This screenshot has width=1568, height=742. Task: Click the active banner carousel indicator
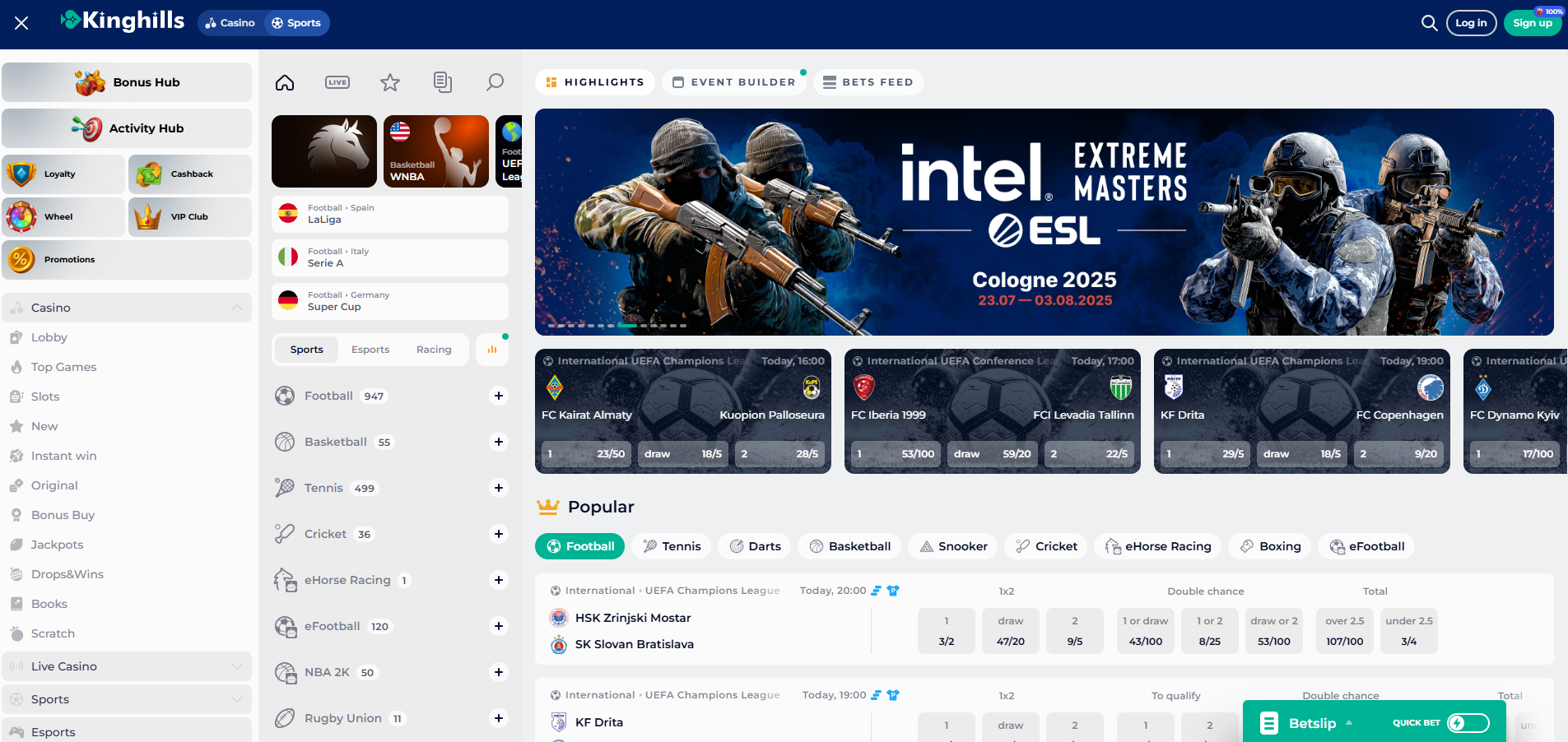[627, 326]
